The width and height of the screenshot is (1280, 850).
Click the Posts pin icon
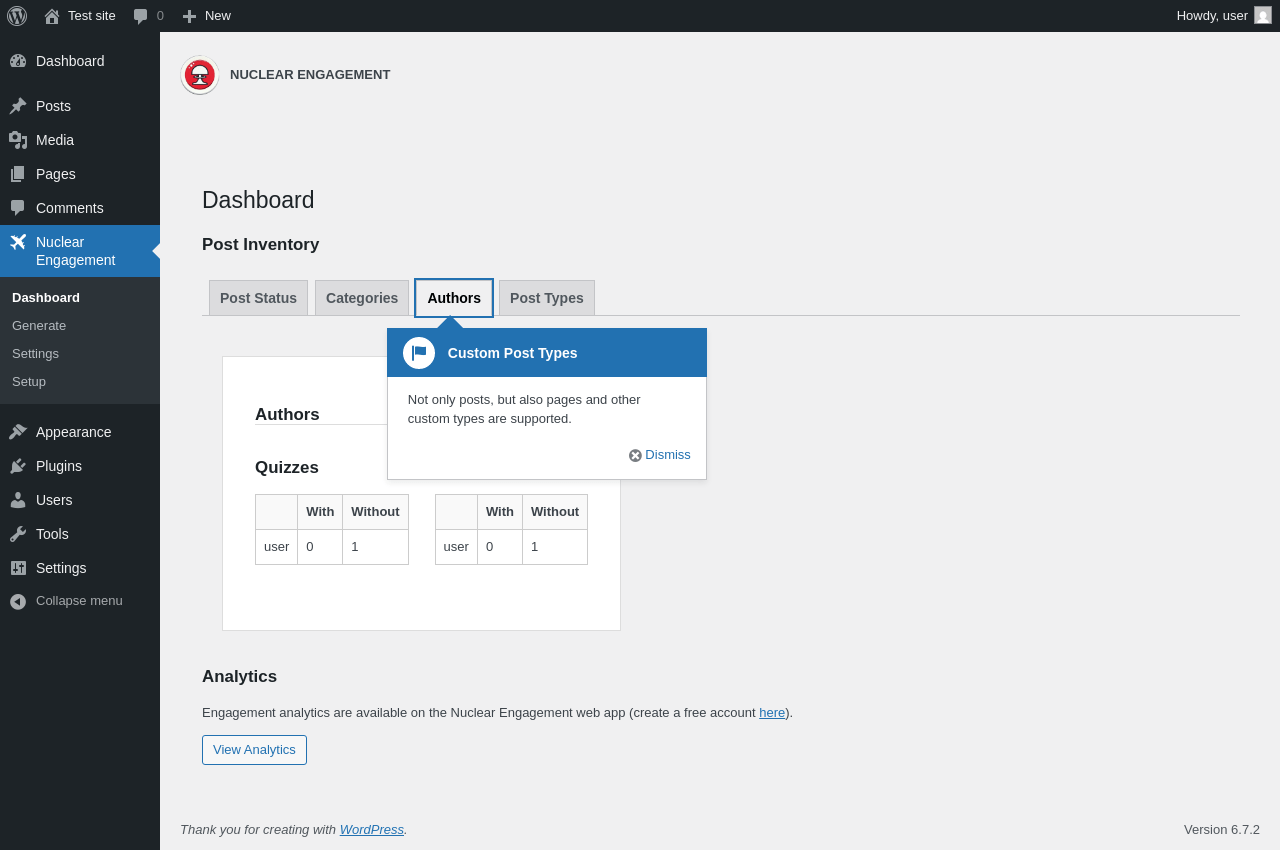click(x=18, y=106)
